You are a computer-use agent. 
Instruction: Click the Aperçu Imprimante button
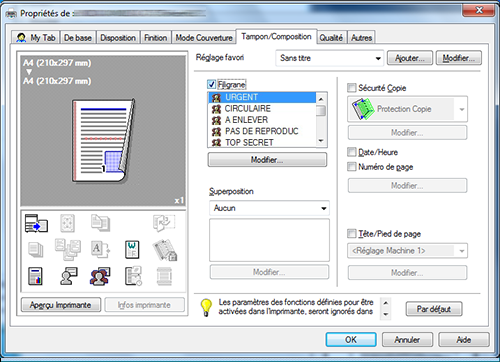click(x=61, y=305)
